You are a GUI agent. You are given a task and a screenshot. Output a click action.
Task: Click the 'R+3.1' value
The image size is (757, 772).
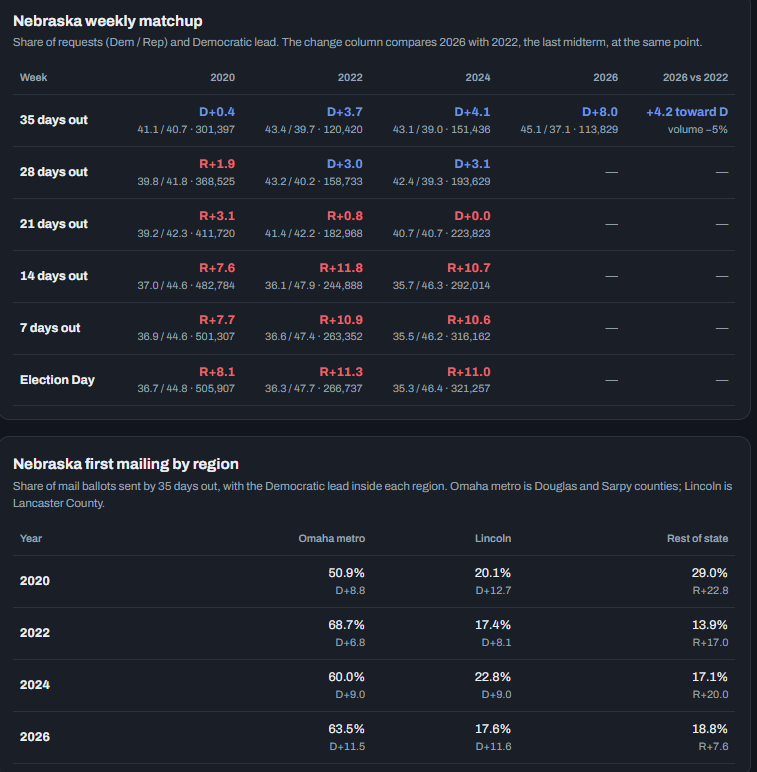coord(217,216)
